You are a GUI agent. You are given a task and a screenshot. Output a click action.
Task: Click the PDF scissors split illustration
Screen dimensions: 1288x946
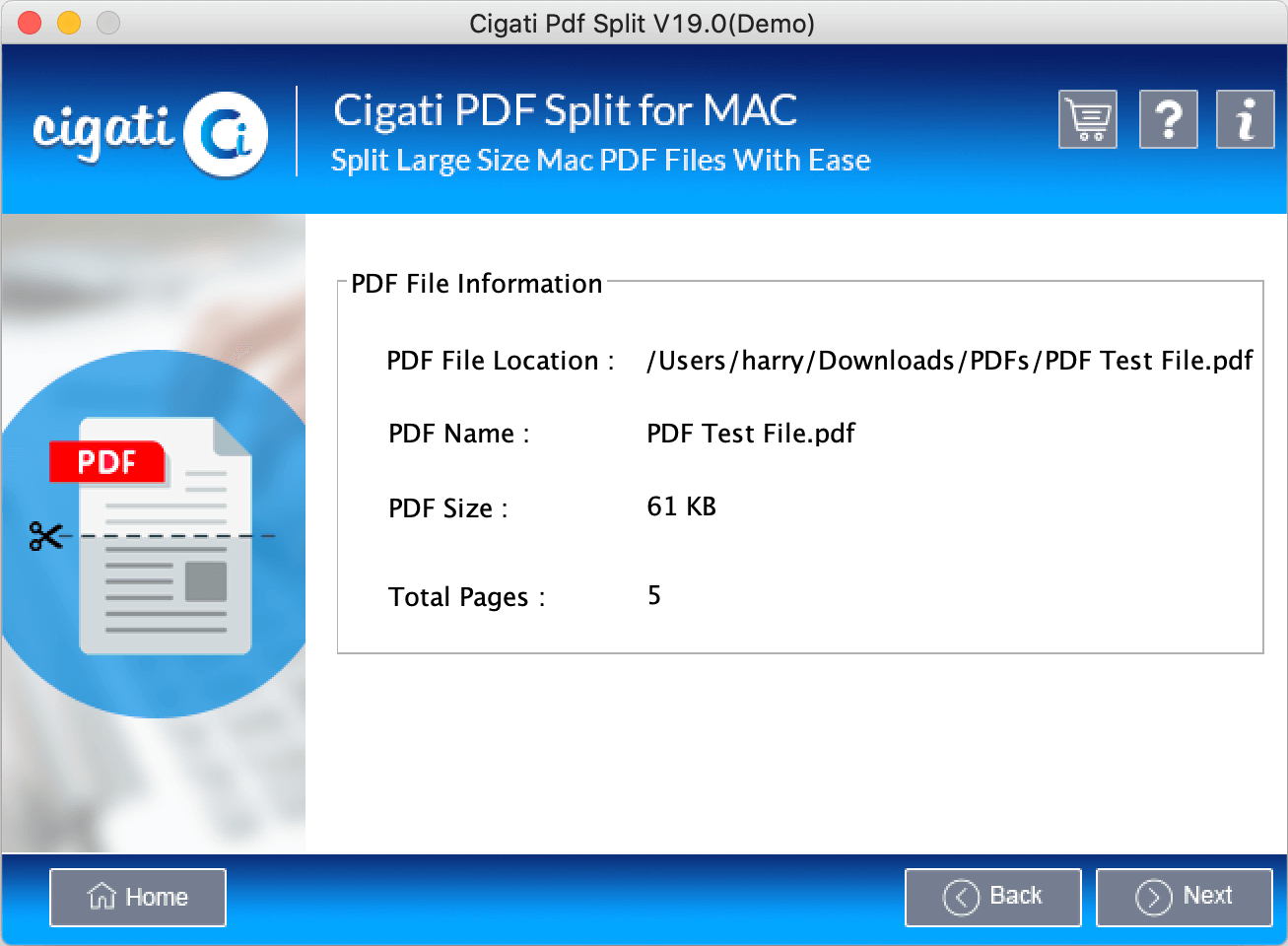153,534
